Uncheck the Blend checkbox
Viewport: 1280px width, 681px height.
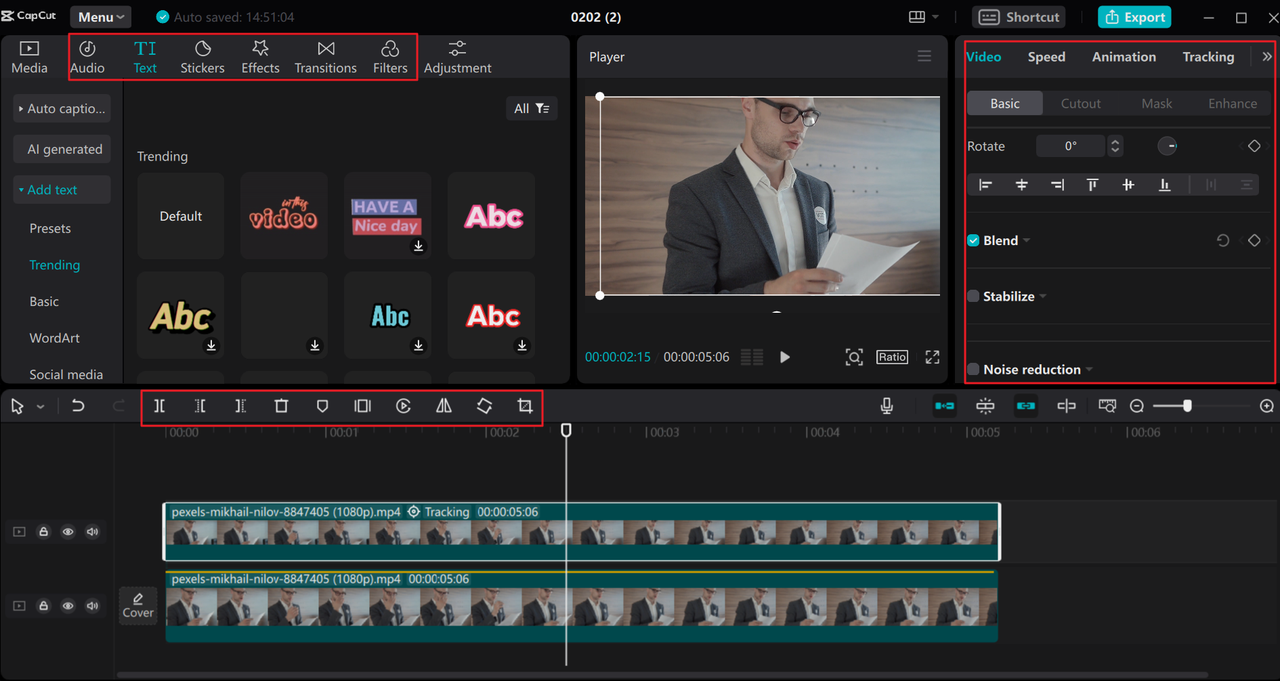973,241
